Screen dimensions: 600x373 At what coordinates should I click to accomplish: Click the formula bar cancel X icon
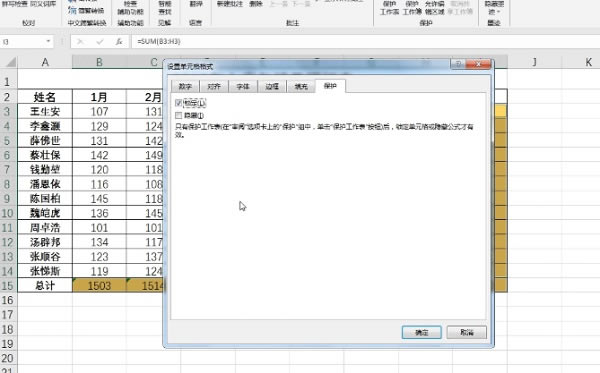pos(80,41)
